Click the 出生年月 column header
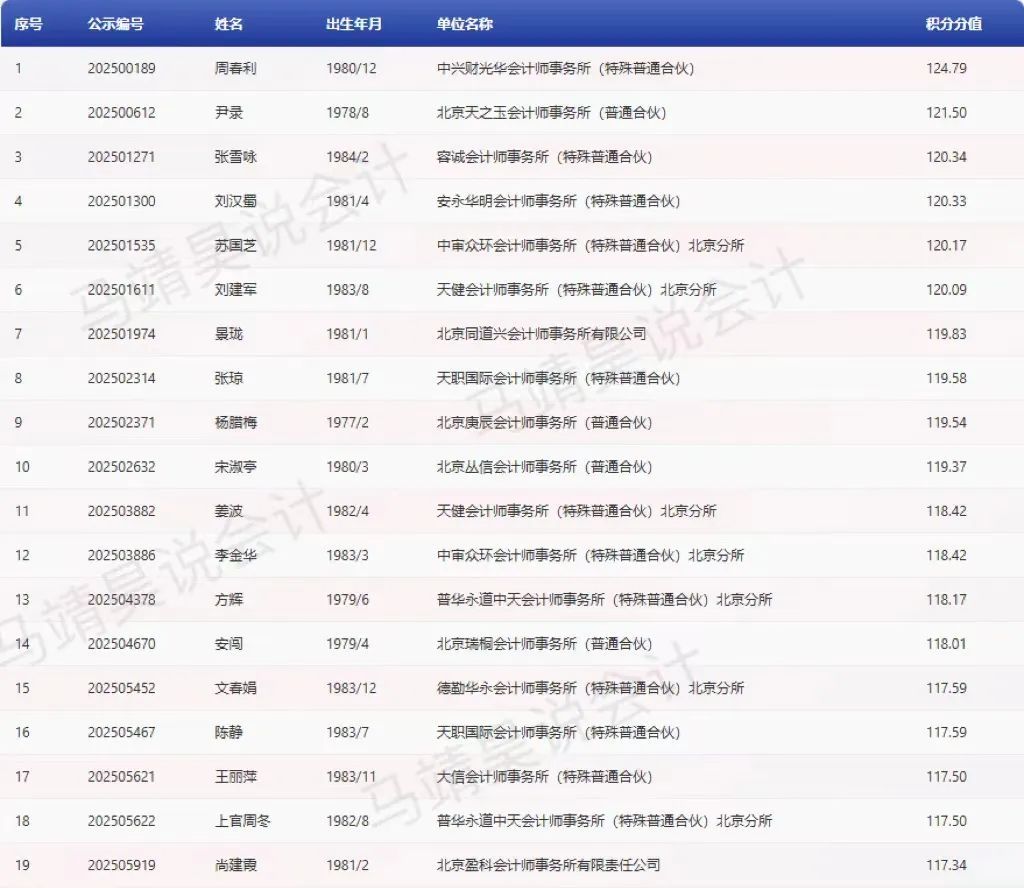This screenshot has height=888, width=1024. point(354,24)
